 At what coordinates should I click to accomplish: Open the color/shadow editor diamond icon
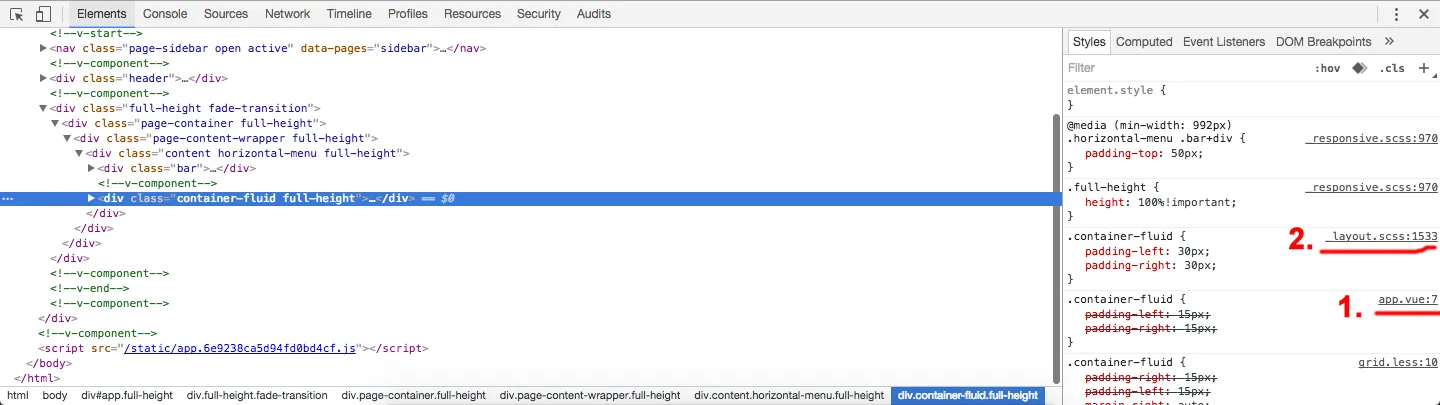pyautogui.click(x=1359, y=68)
